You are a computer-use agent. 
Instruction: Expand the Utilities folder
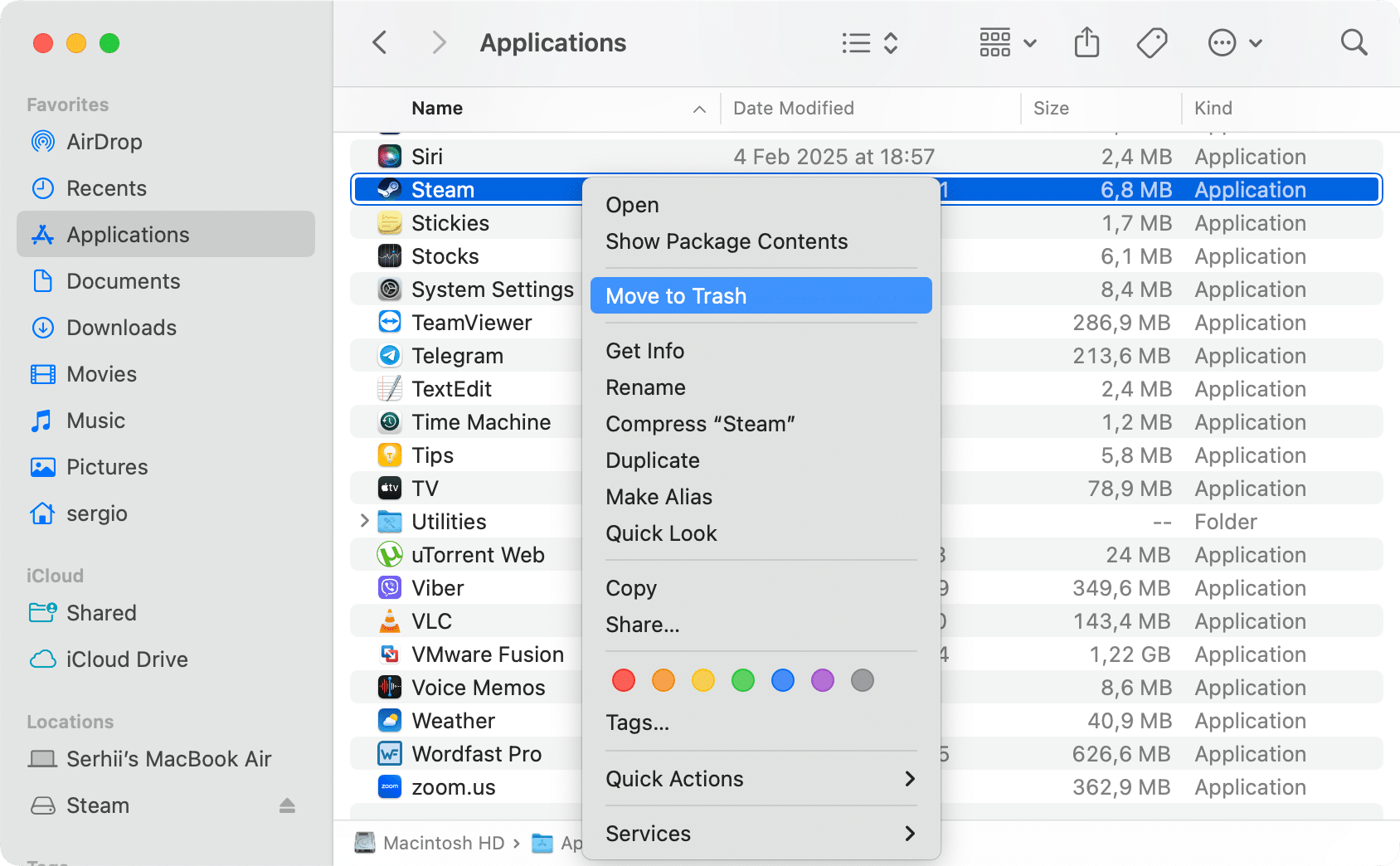point(363,521)
